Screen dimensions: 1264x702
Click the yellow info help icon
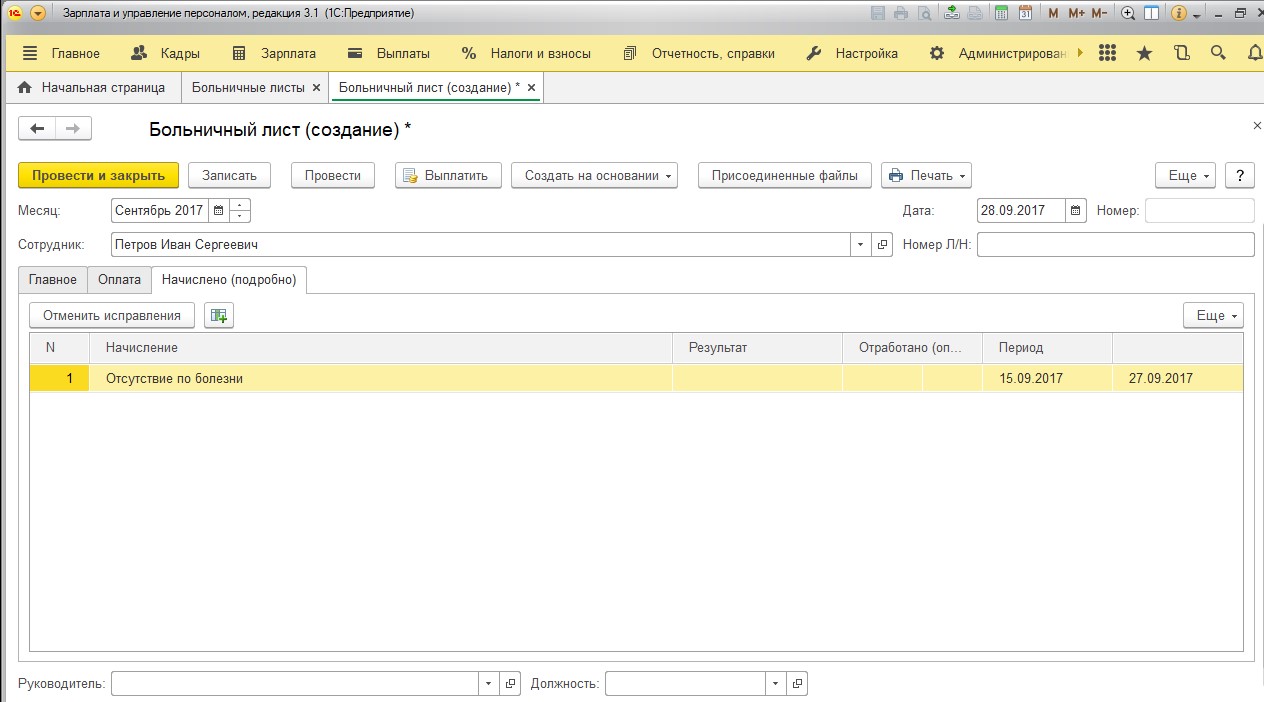[x=1179, y=13]
